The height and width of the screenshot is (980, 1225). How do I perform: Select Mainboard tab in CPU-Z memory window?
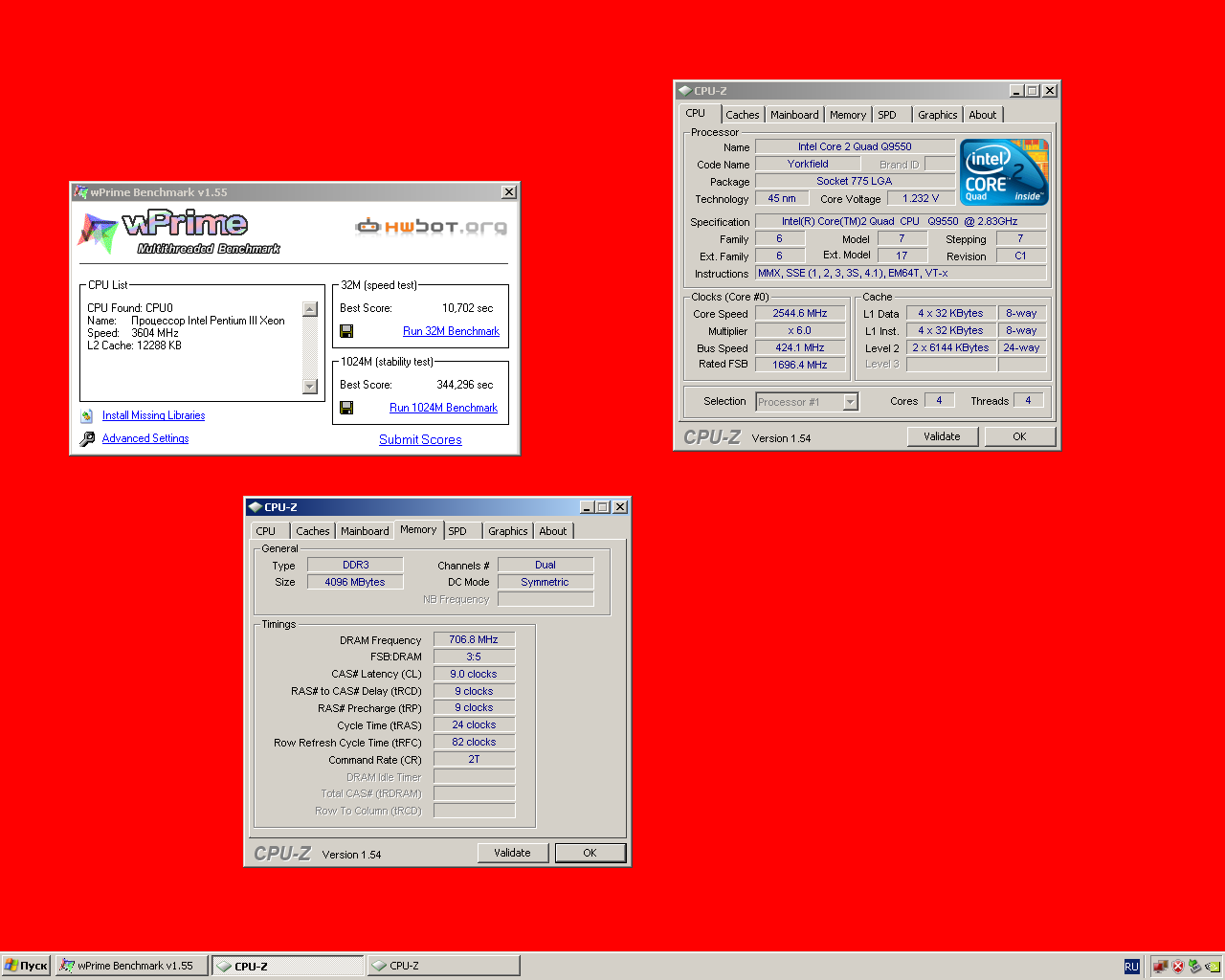365,531
